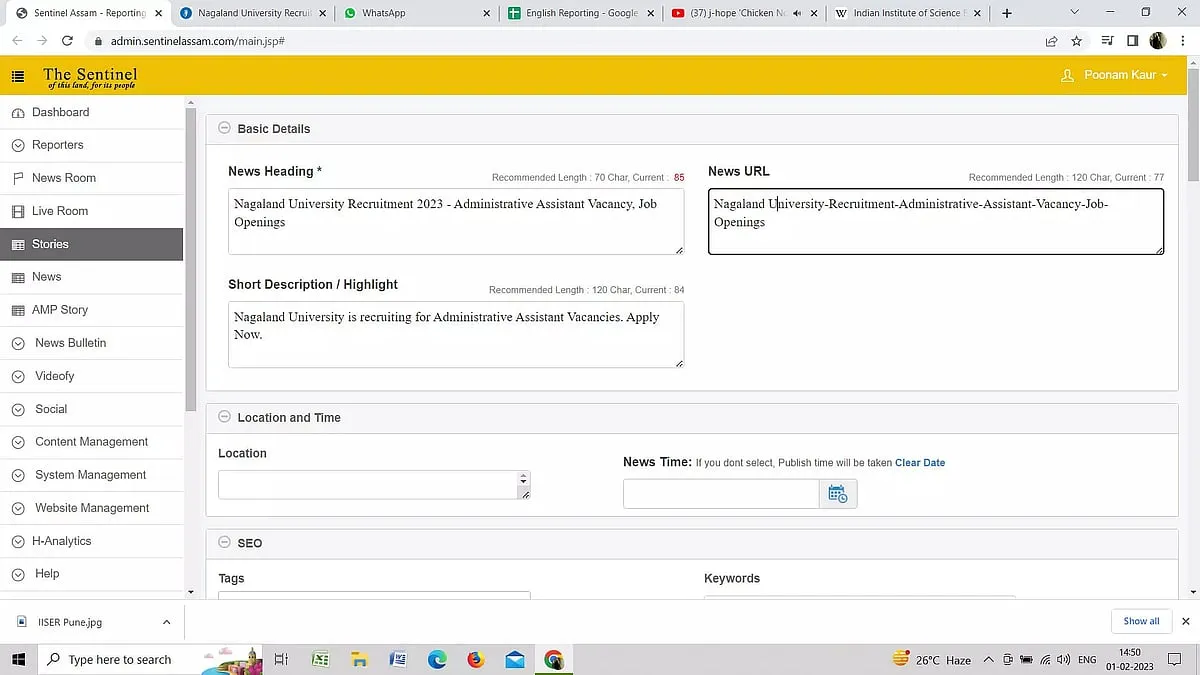Viewport: 1200px width, 675px height.
Task: Open Chrome's three-dot menu
Action: pos(1184,41)
